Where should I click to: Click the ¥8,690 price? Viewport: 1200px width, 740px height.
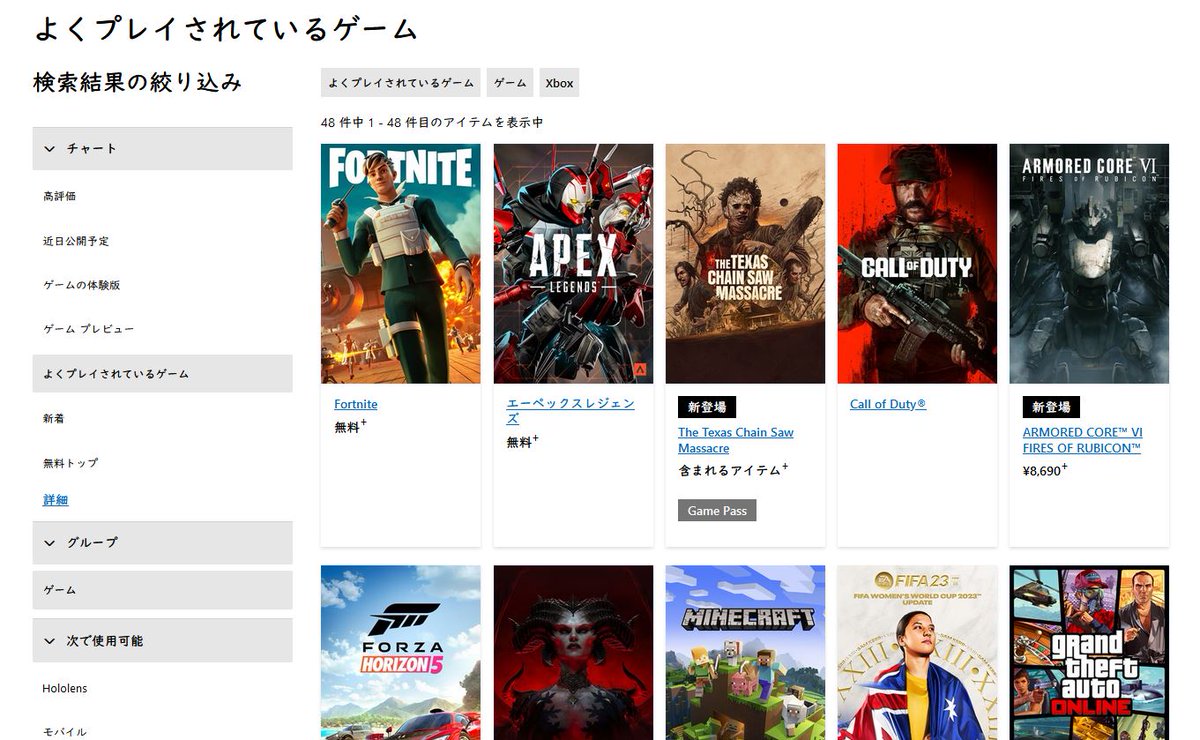click(1044, 470)
